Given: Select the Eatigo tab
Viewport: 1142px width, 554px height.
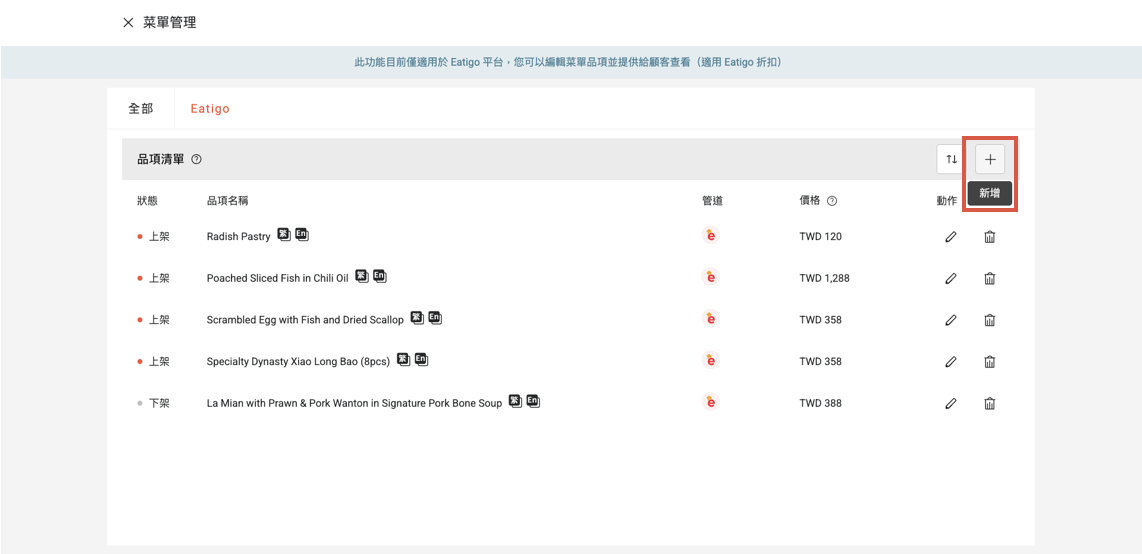Looking at the screenshot, I should 210,108.
